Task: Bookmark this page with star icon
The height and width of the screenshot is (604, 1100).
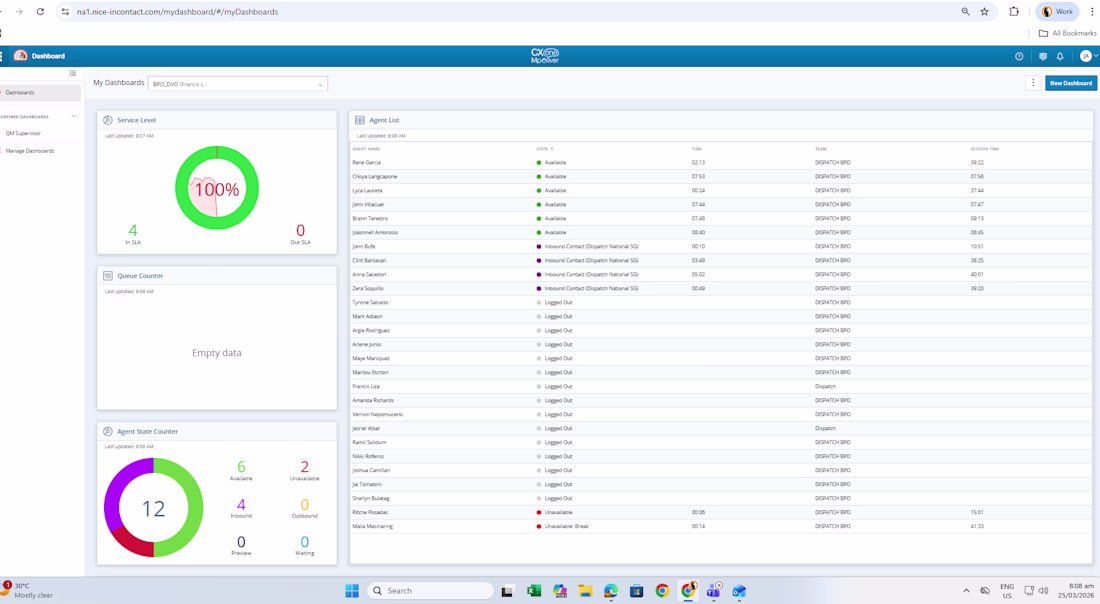Action: (985, 12)
